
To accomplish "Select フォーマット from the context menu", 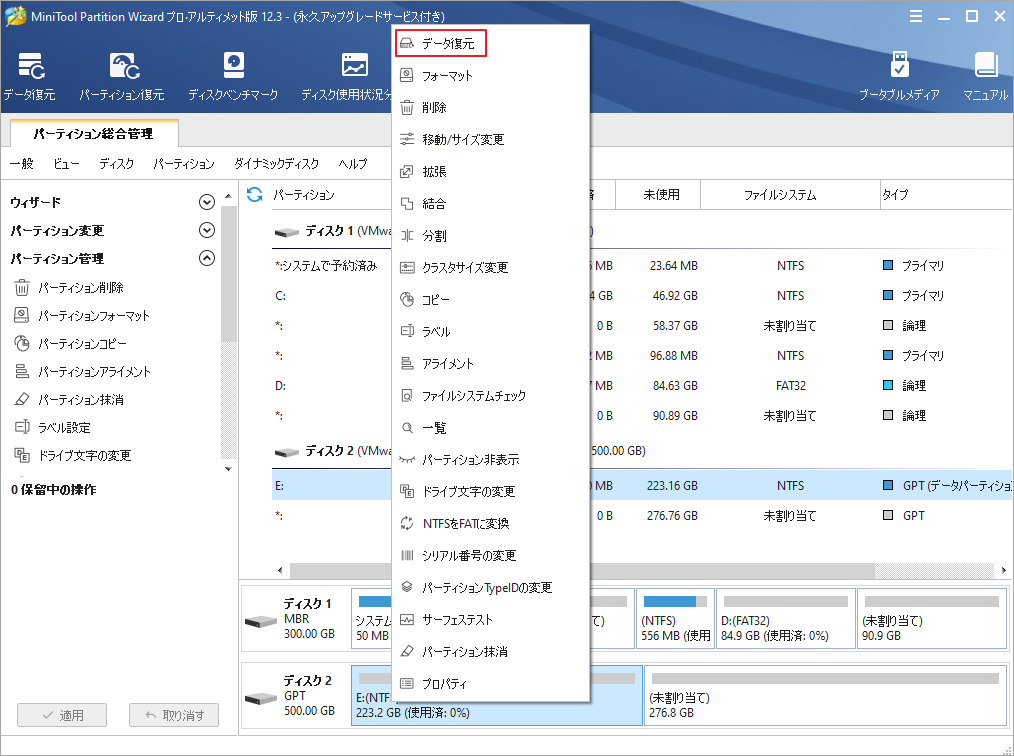I will (x=491, y=76).
